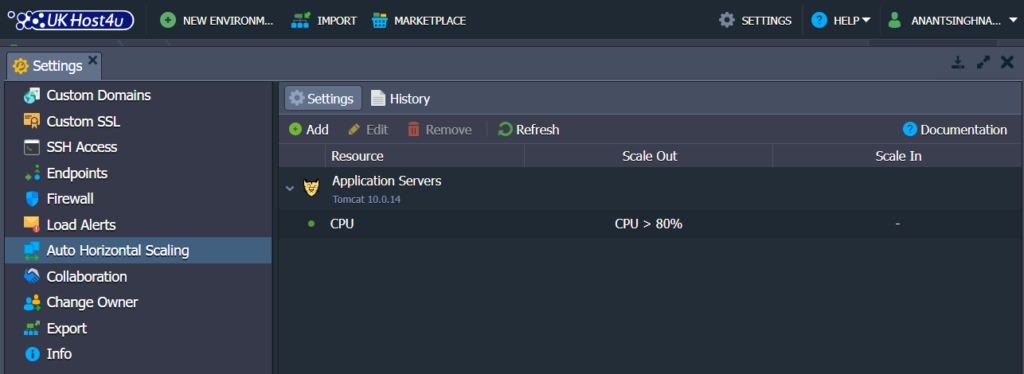Open SSH Access terminal icon
The width and height of the screenshot is (1024, 374).
click(x=31, y=148)
